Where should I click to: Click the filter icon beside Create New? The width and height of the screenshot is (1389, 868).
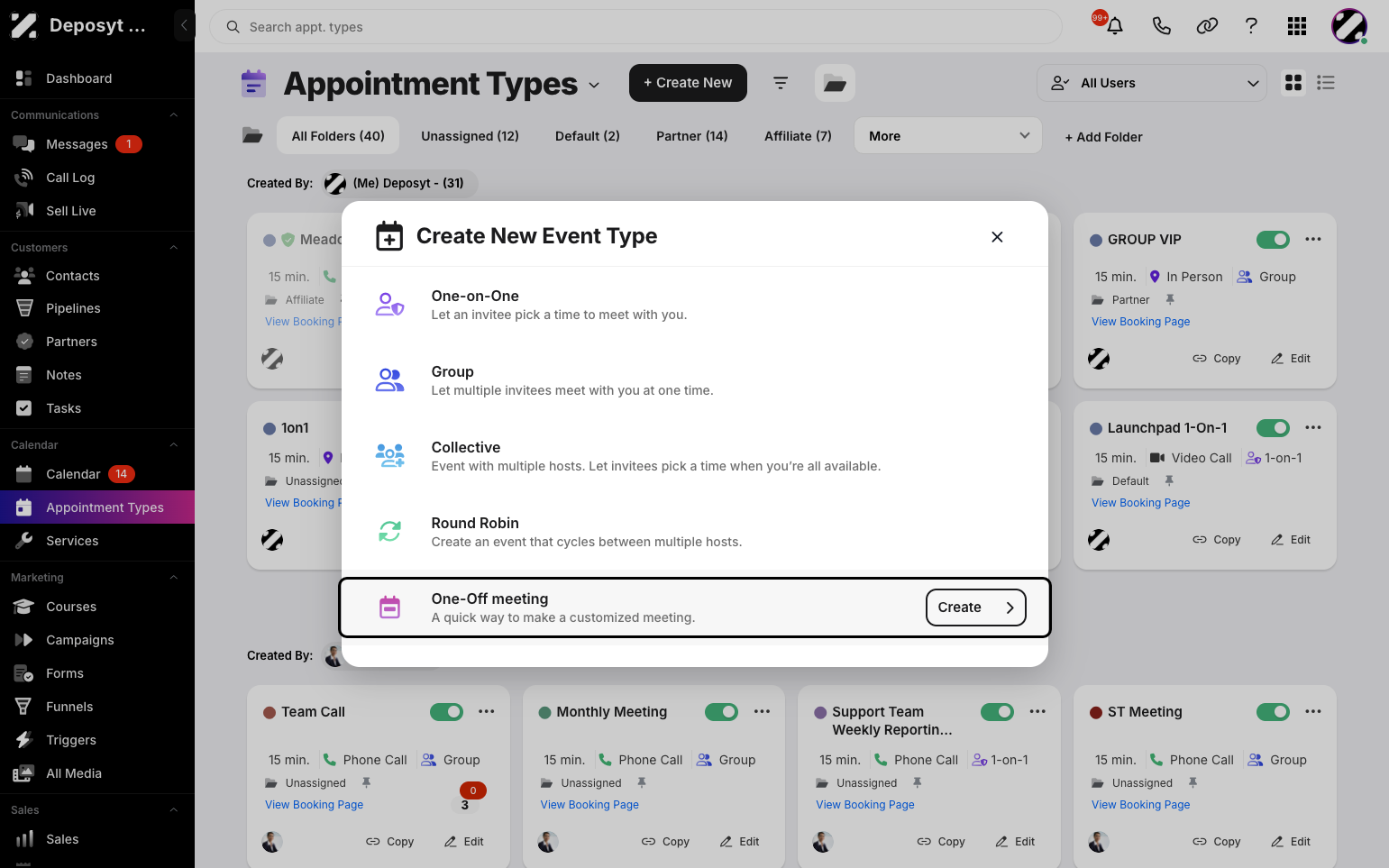(x=781, y=83)
